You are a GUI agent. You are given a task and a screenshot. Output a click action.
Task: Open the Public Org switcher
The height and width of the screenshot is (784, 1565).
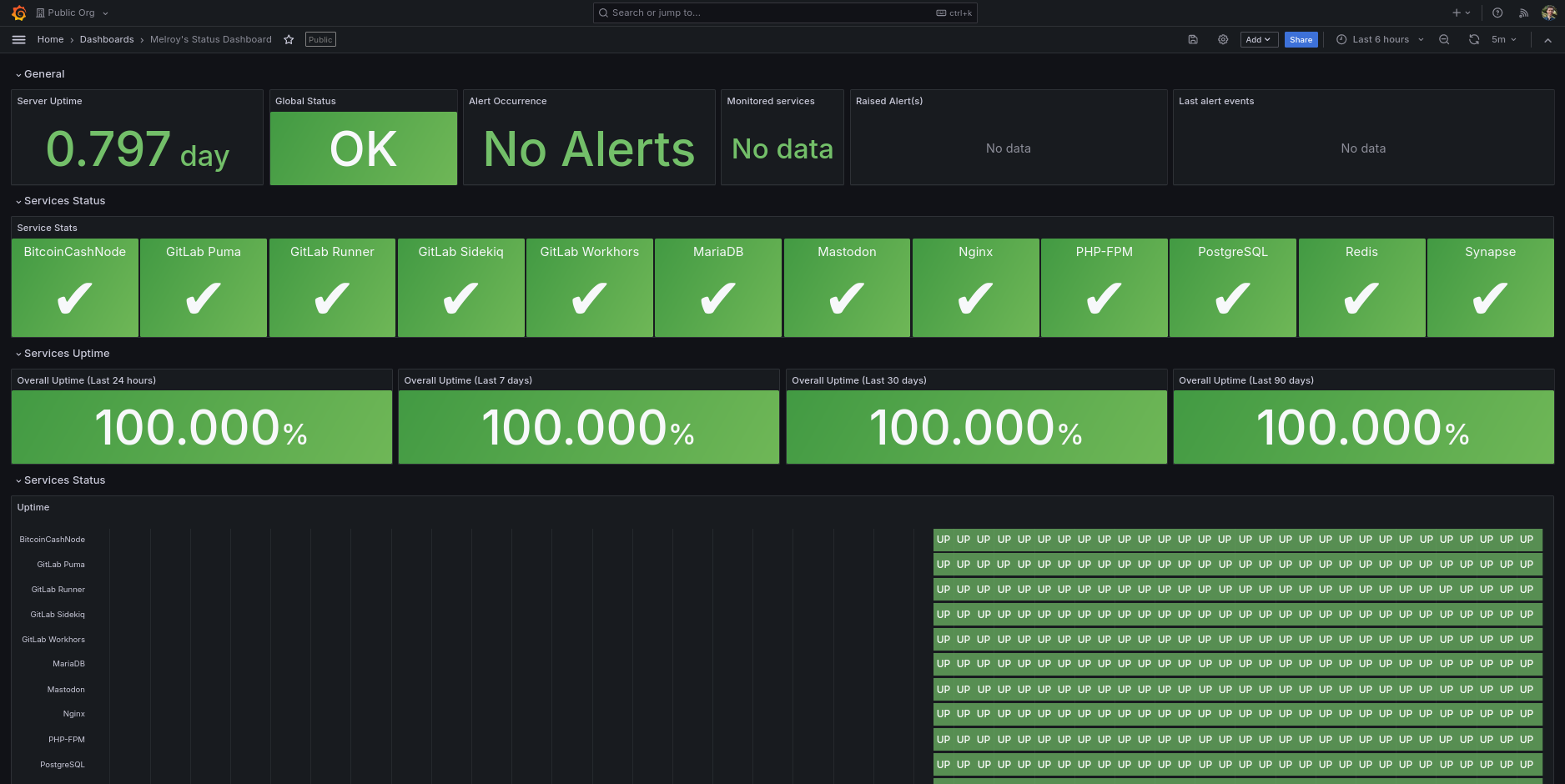(x=73, y=13)
